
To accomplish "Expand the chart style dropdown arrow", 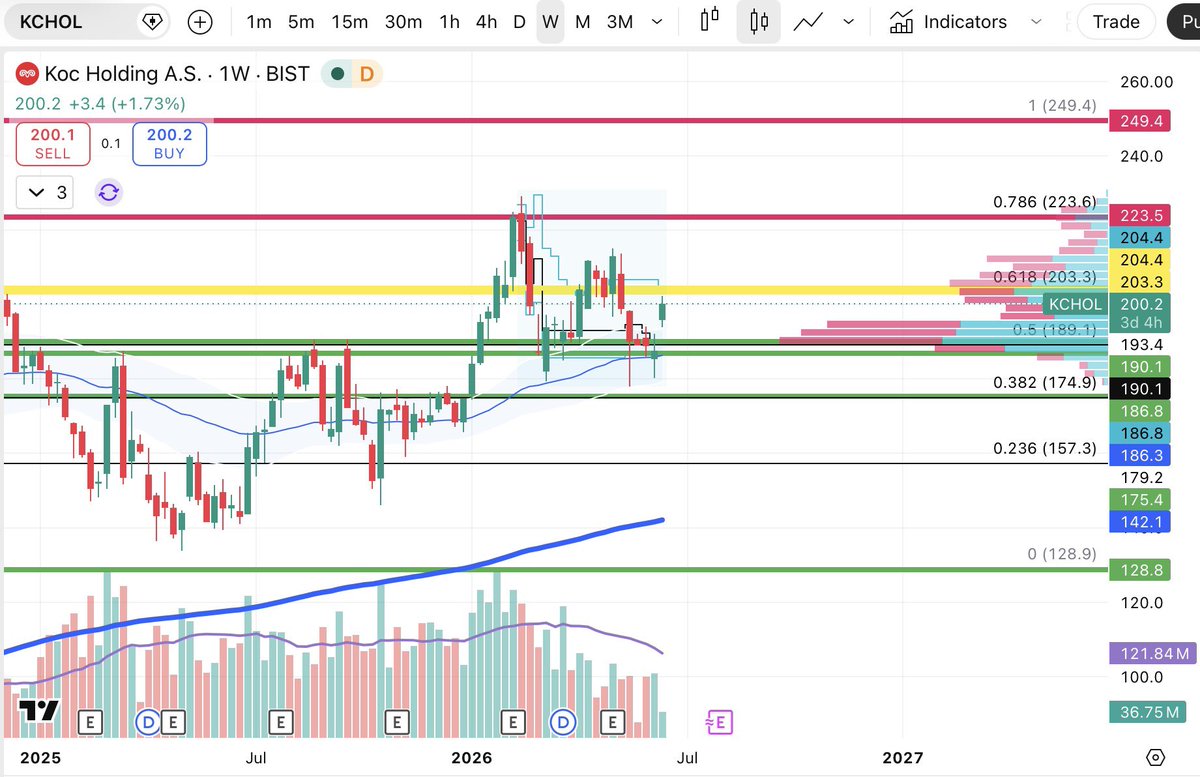I will click(x=849, y=22).
